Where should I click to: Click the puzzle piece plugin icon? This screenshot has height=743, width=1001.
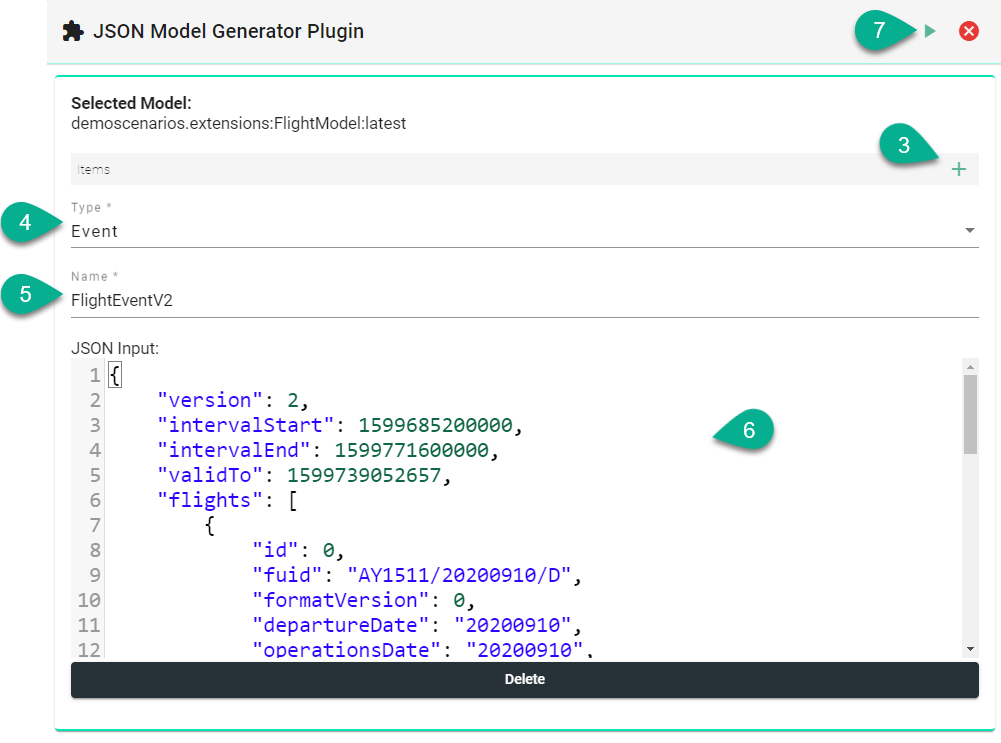click(72, 31)
